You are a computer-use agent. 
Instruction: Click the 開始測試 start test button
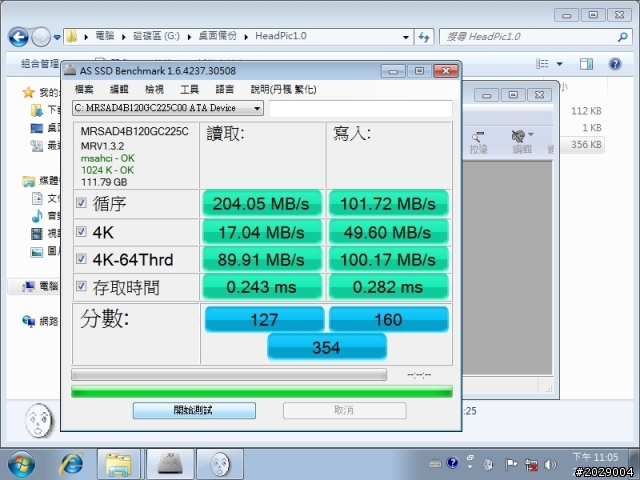(x=194, y=410)
